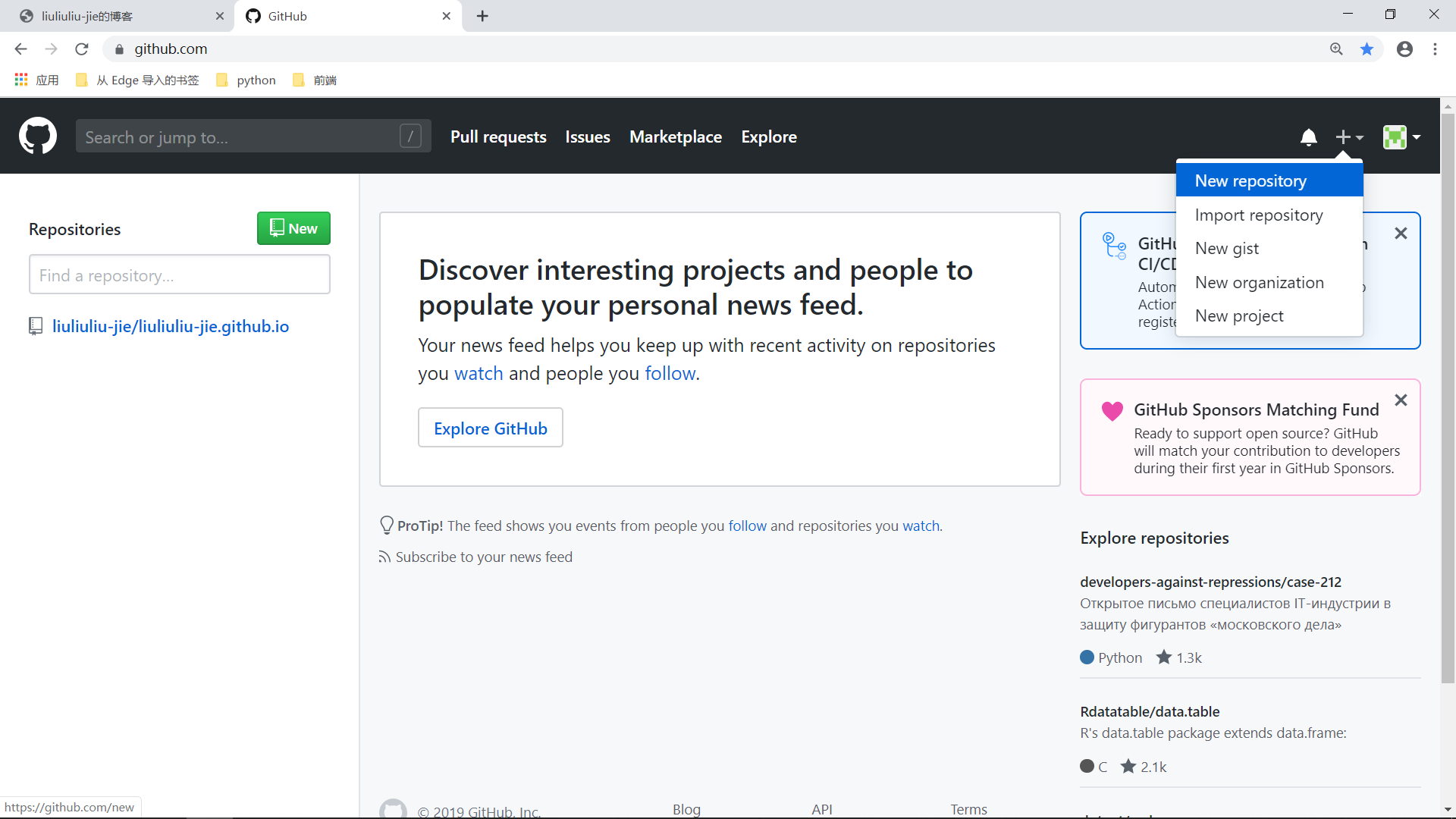The height and width of the screenshot is (819, 1456).
Task: Focus the Find a repository field
Action: [x=179, y=275]
